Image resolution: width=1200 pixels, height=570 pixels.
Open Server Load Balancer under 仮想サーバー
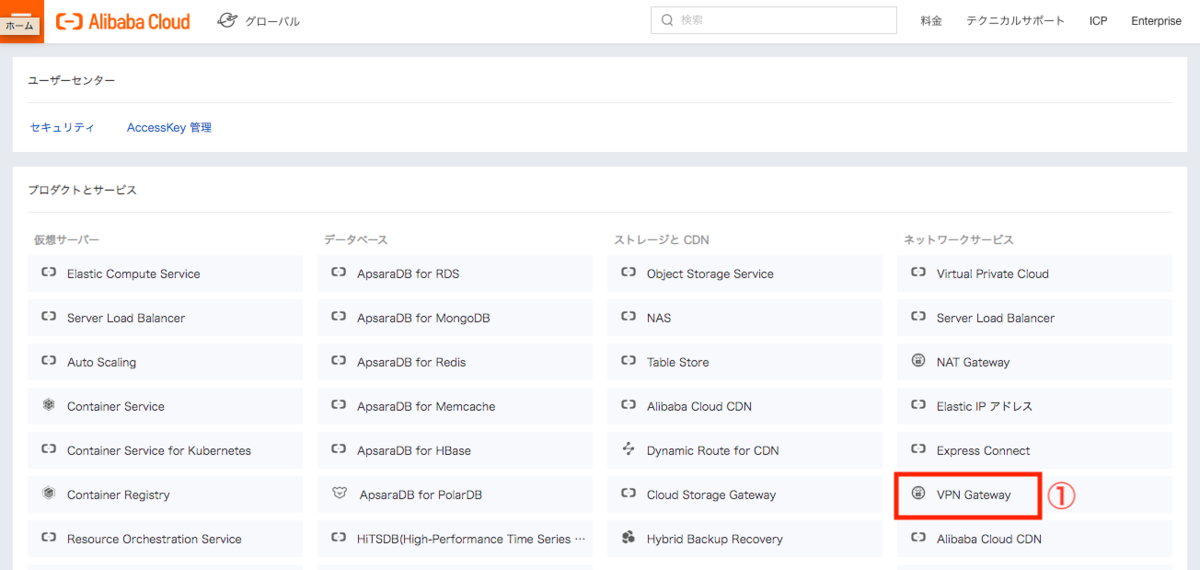click(165, 318)
